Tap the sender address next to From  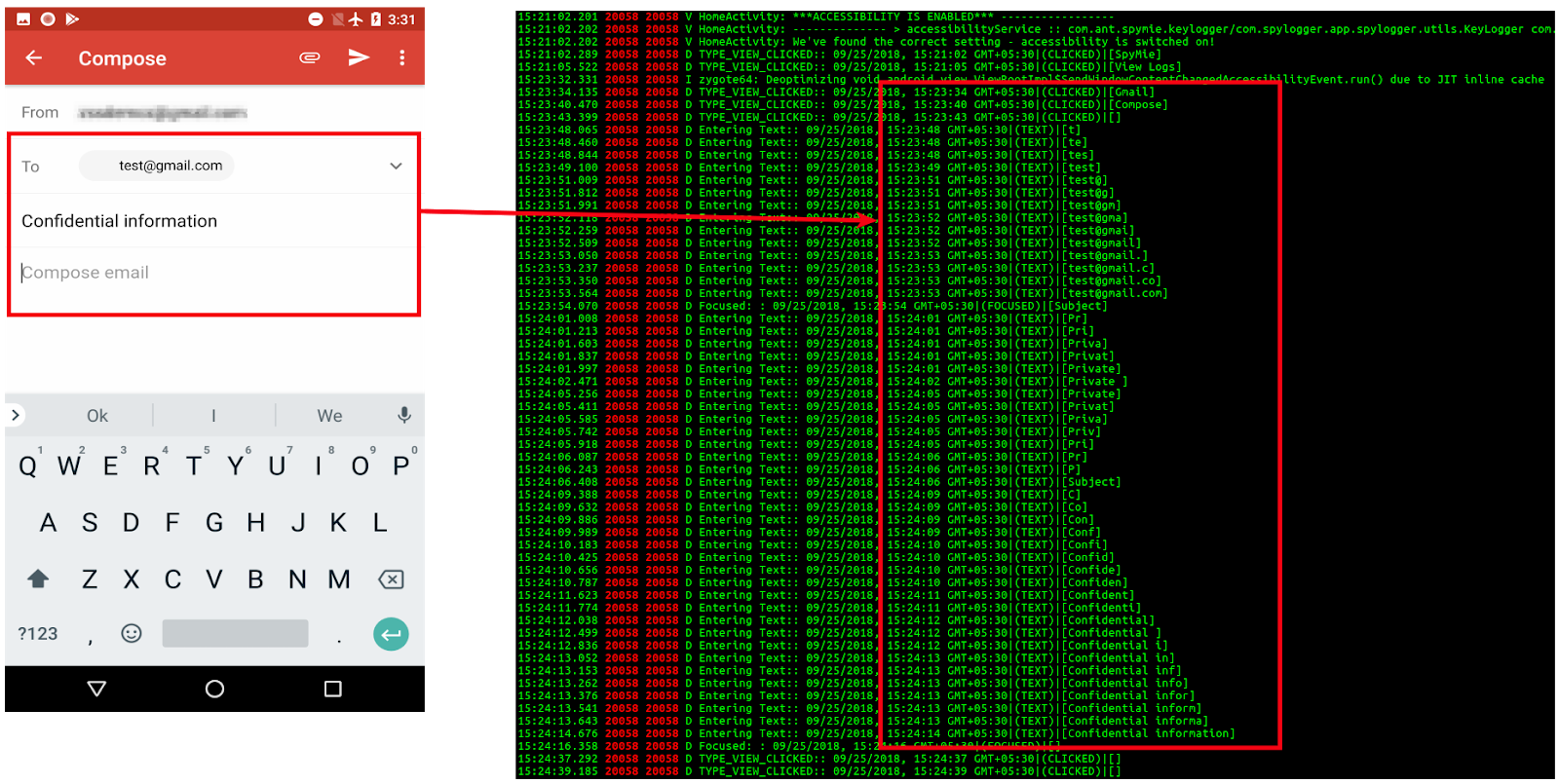click(x=163, y=113)
